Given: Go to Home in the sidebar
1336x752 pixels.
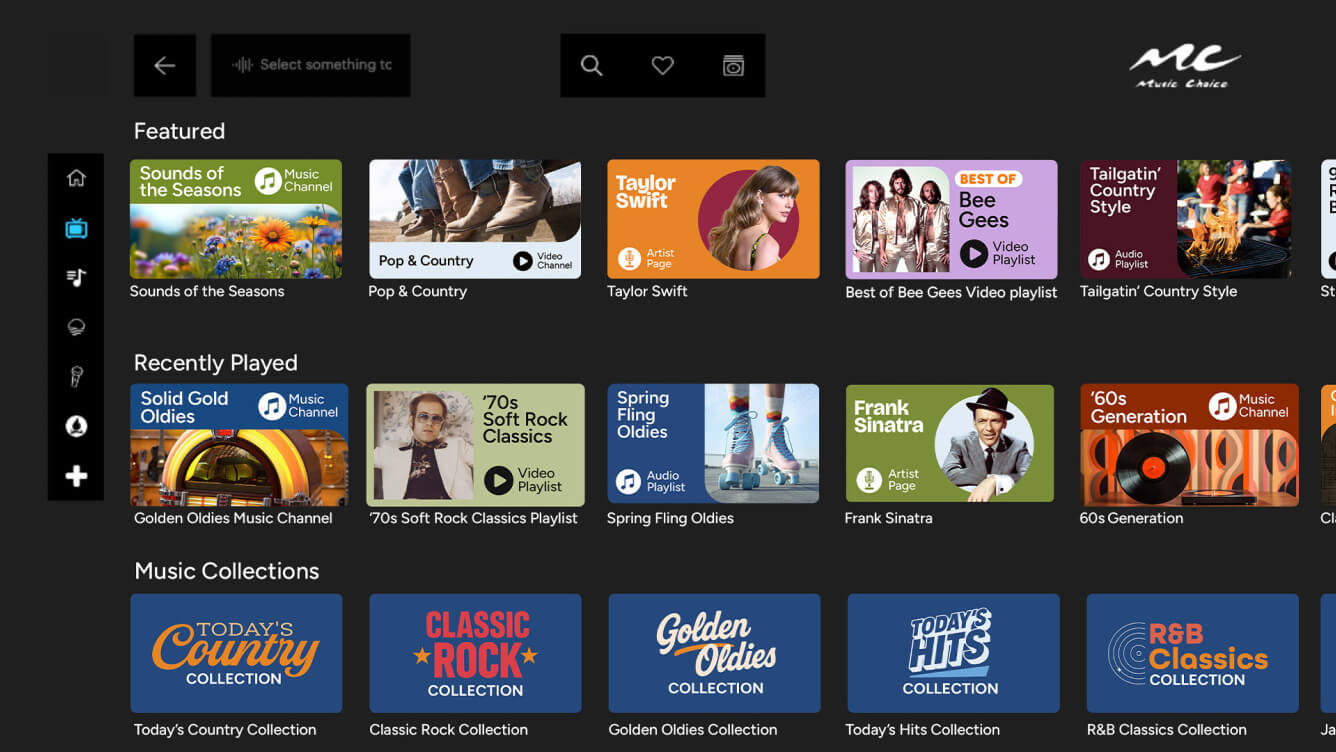Looking at the screenshot, I should click(76, 179).
